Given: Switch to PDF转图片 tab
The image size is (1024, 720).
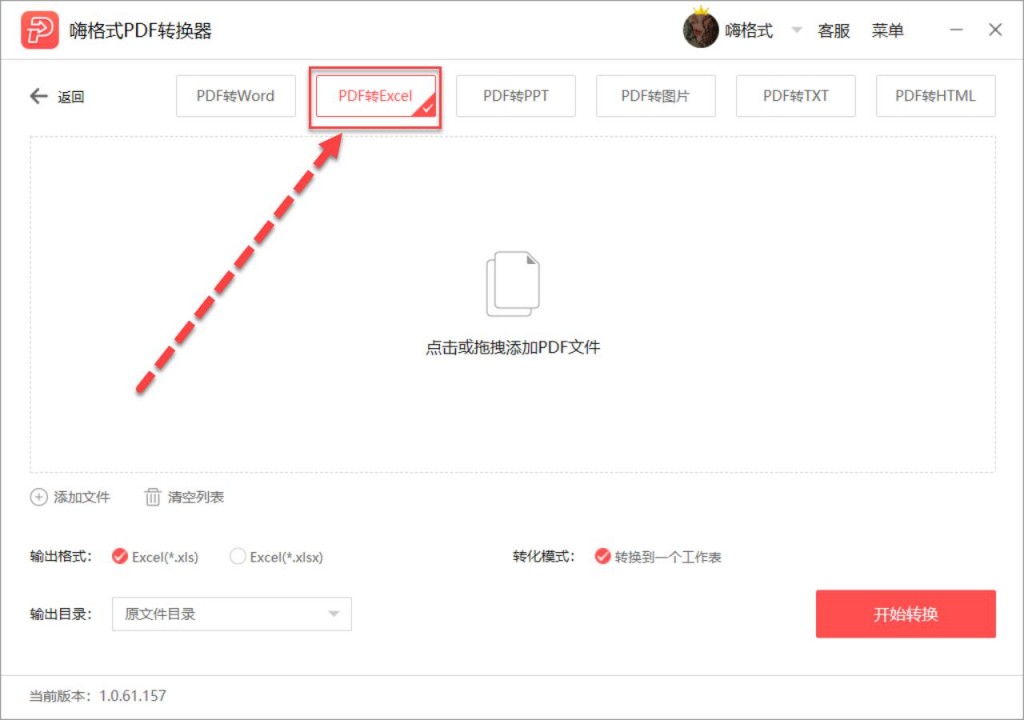Looking at the screenshot, I should [656, 96].
